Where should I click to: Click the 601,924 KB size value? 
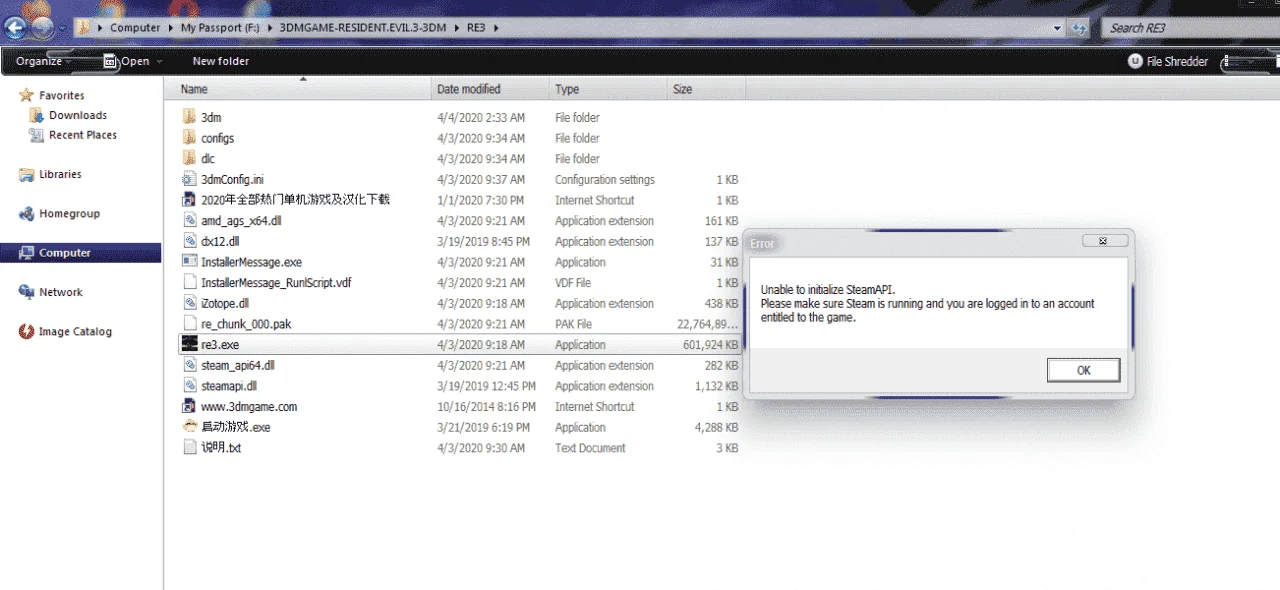click(x=710, y=345)
